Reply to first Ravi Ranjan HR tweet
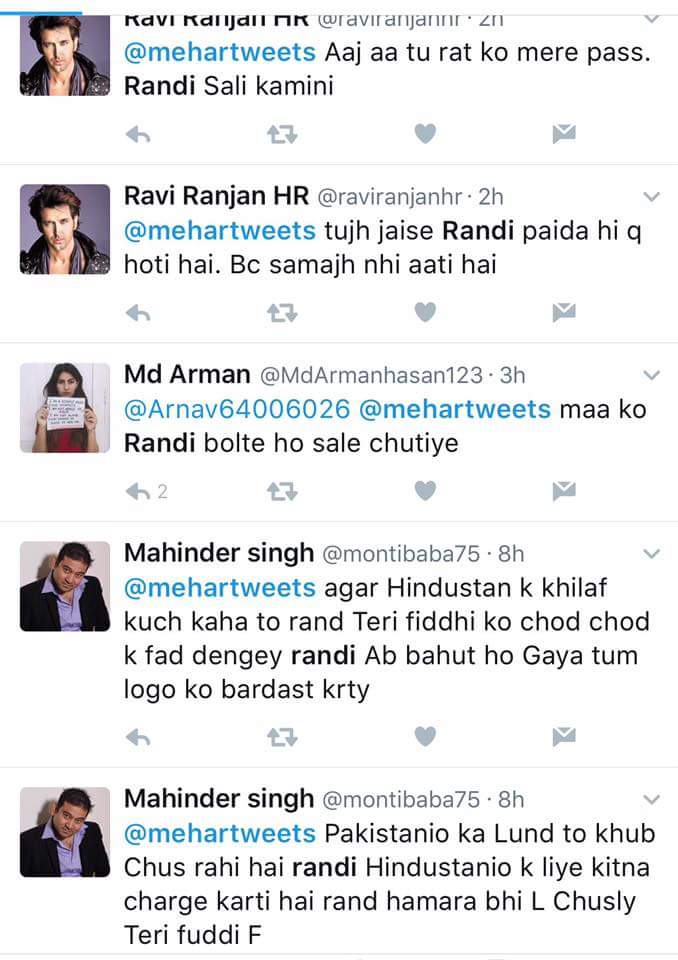 138,134
